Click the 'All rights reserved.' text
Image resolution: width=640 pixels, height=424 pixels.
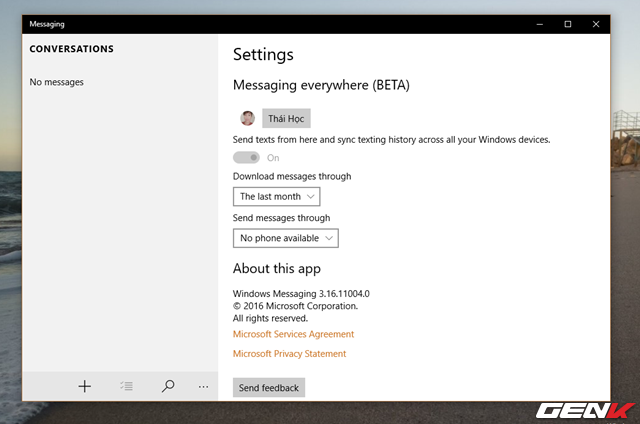(x=270, y=318)
